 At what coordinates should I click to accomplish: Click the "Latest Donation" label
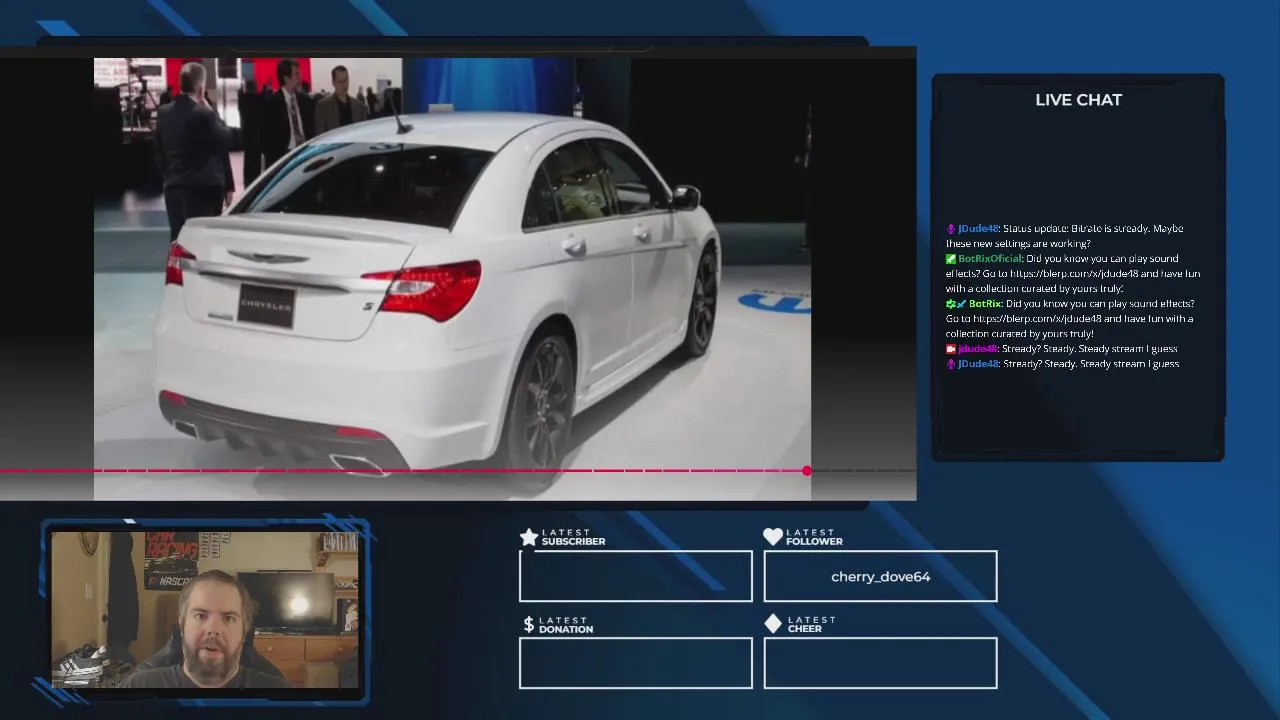point(566,625)
